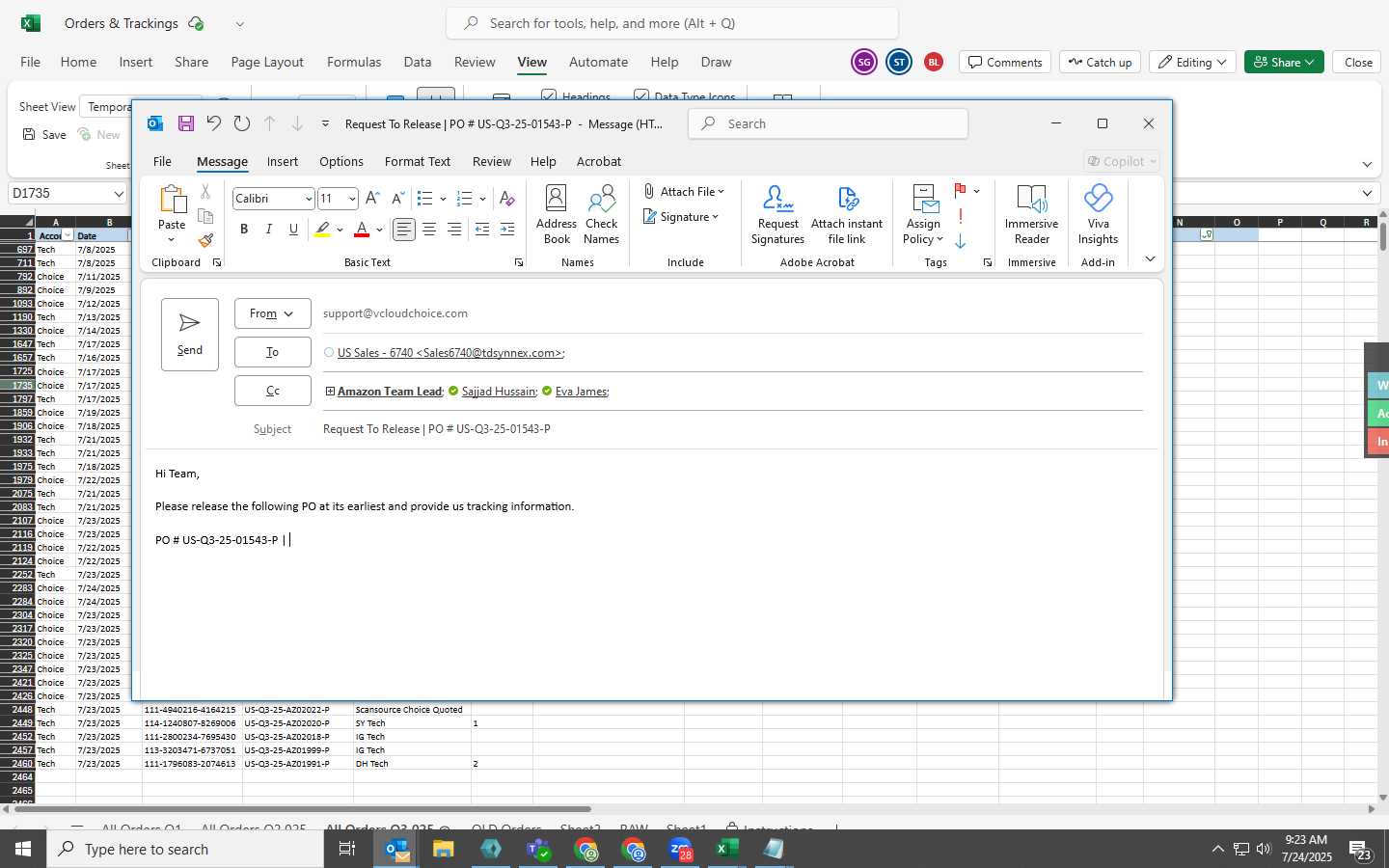Toggle Italic formatting
The width and height of the screenshot is (1389, 868).
(x=269, y=230)
